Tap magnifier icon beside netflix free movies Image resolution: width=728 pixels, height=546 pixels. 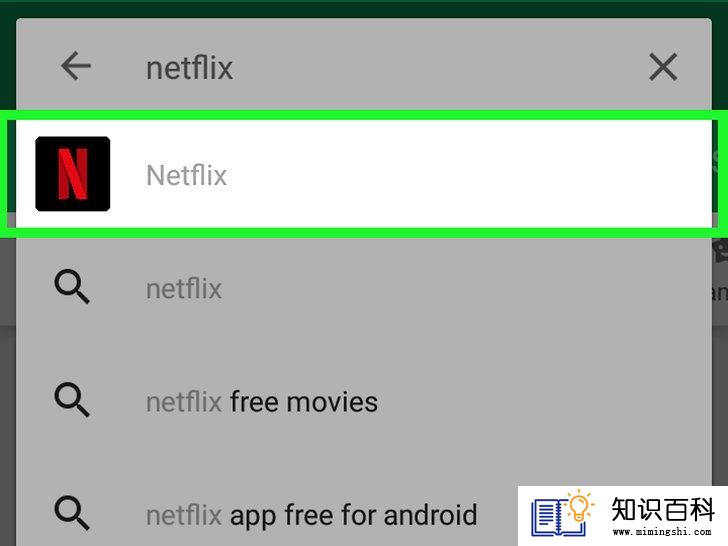coord(72,400)
